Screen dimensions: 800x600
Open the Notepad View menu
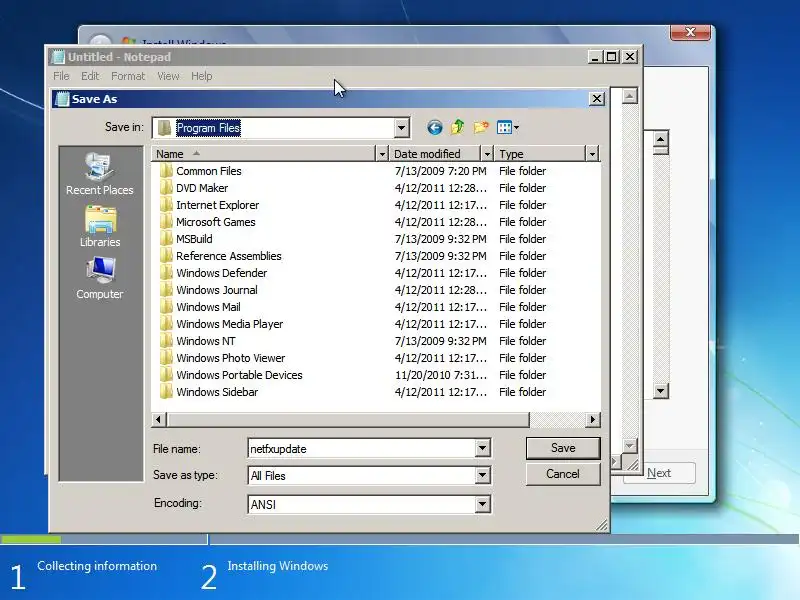[168, 76]
